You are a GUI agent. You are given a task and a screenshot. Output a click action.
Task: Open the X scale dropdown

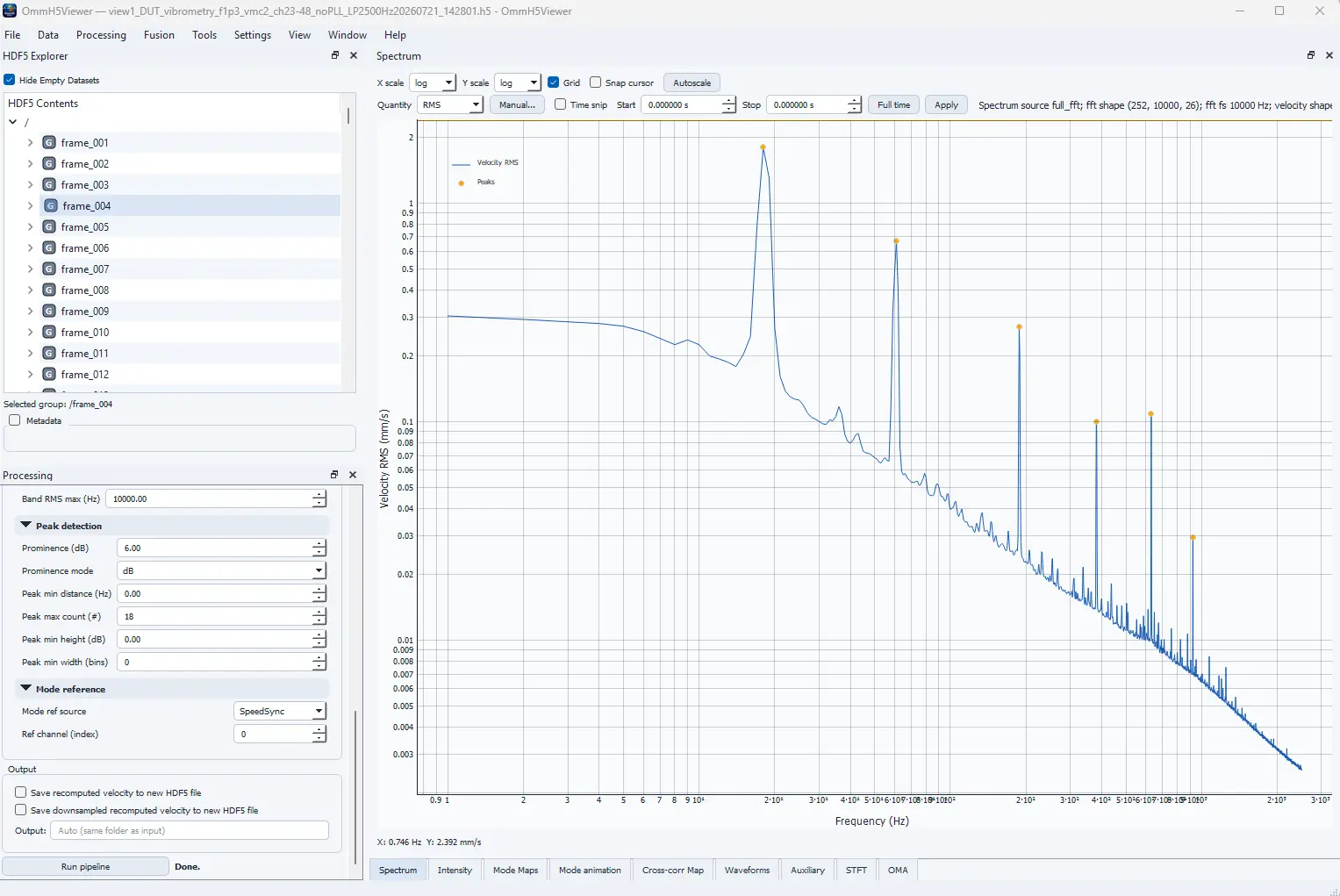433,82
